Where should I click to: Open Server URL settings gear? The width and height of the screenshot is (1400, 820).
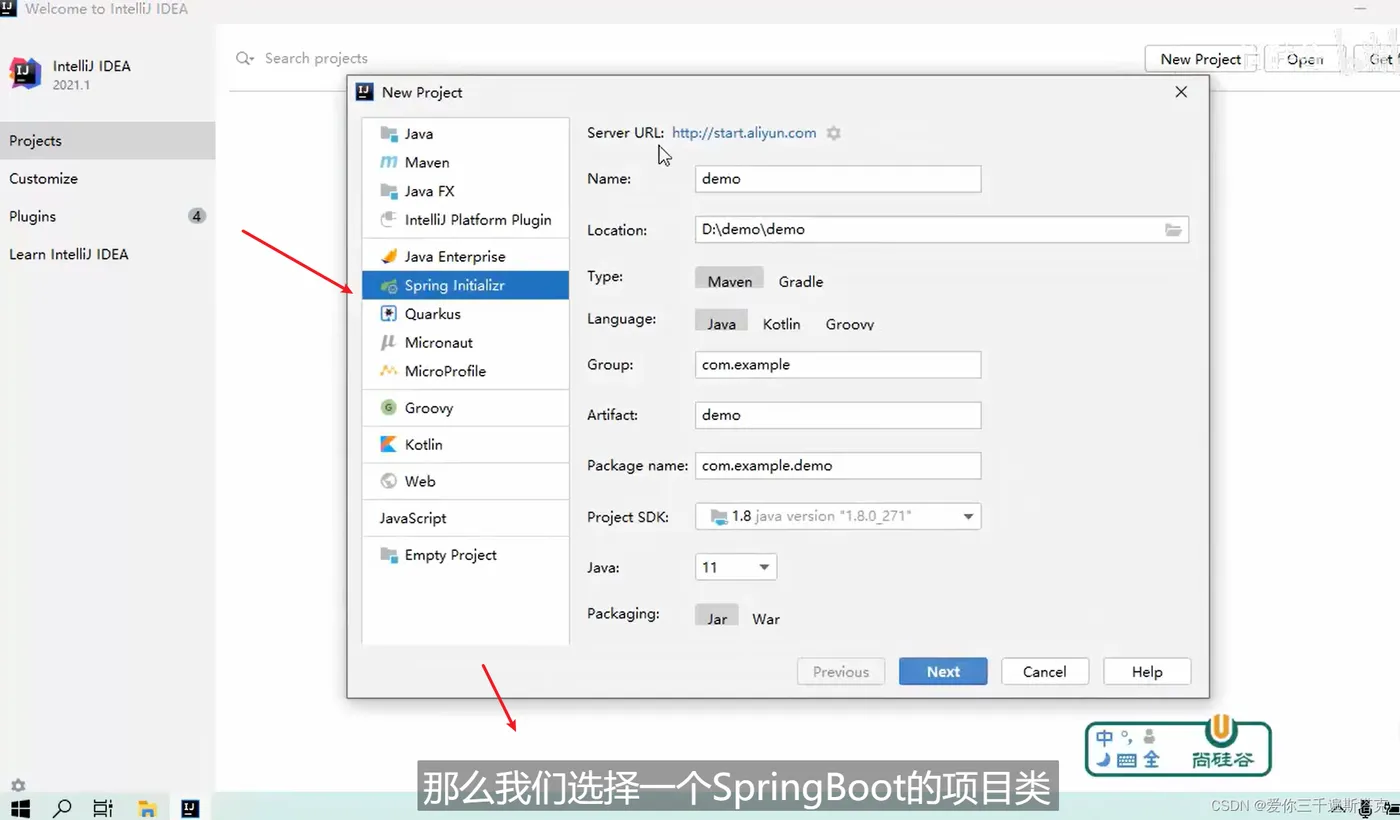pyautogui.click(x=834, y=133)
